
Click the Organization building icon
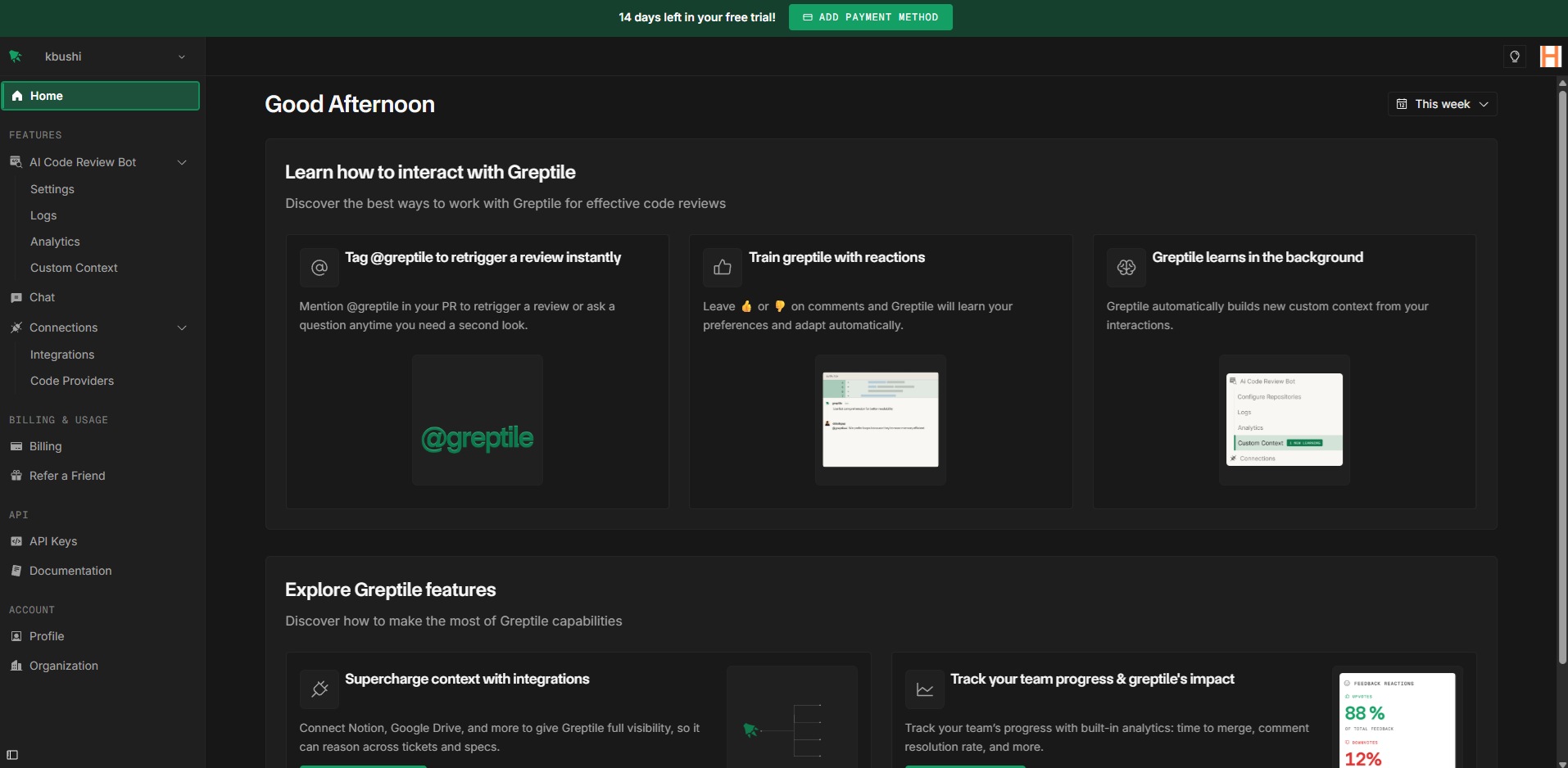coord(16,666)
